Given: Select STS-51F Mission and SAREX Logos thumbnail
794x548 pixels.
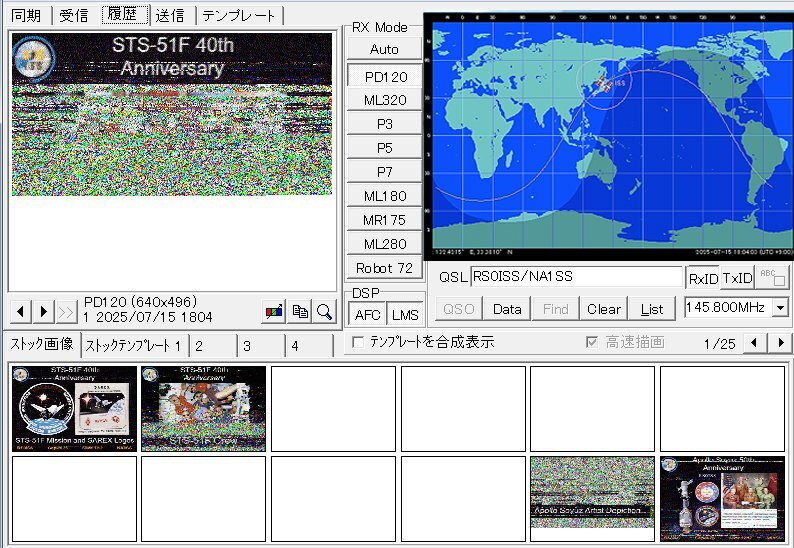Looking at the screenshot, I should 74,409.
